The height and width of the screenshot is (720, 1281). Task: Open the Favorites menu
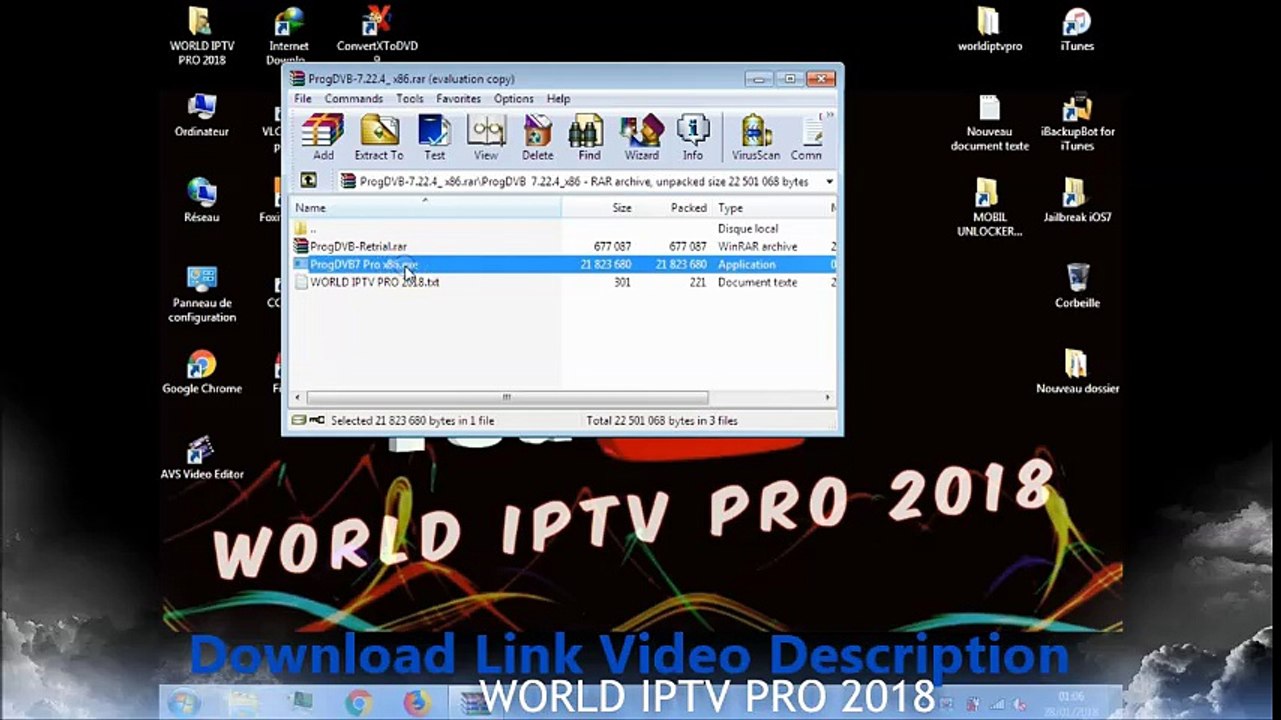pos(459,99)
